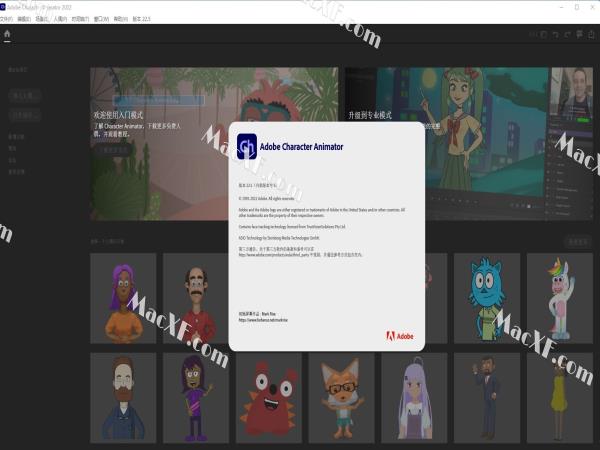The height and width of the screenshot is (450, 600).
Task: Click the speech-bubble icon in the top-right toolbar
Action: [579, 34]
